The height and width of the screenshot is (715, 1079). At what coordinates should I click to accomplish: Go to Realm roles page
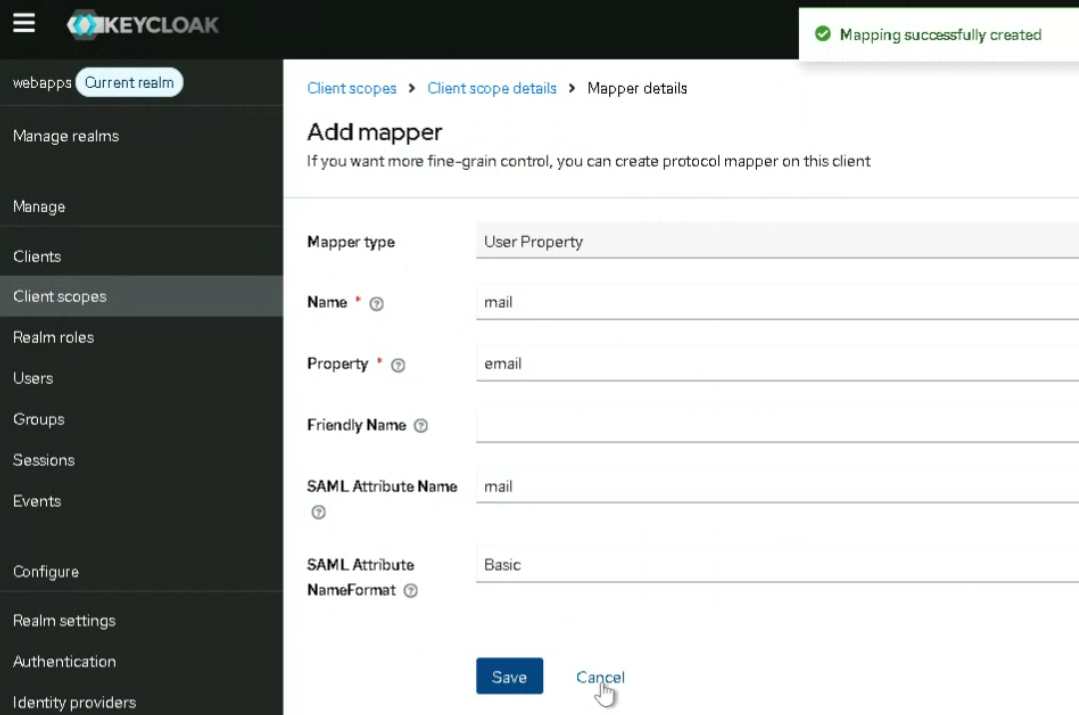point(53,337)
